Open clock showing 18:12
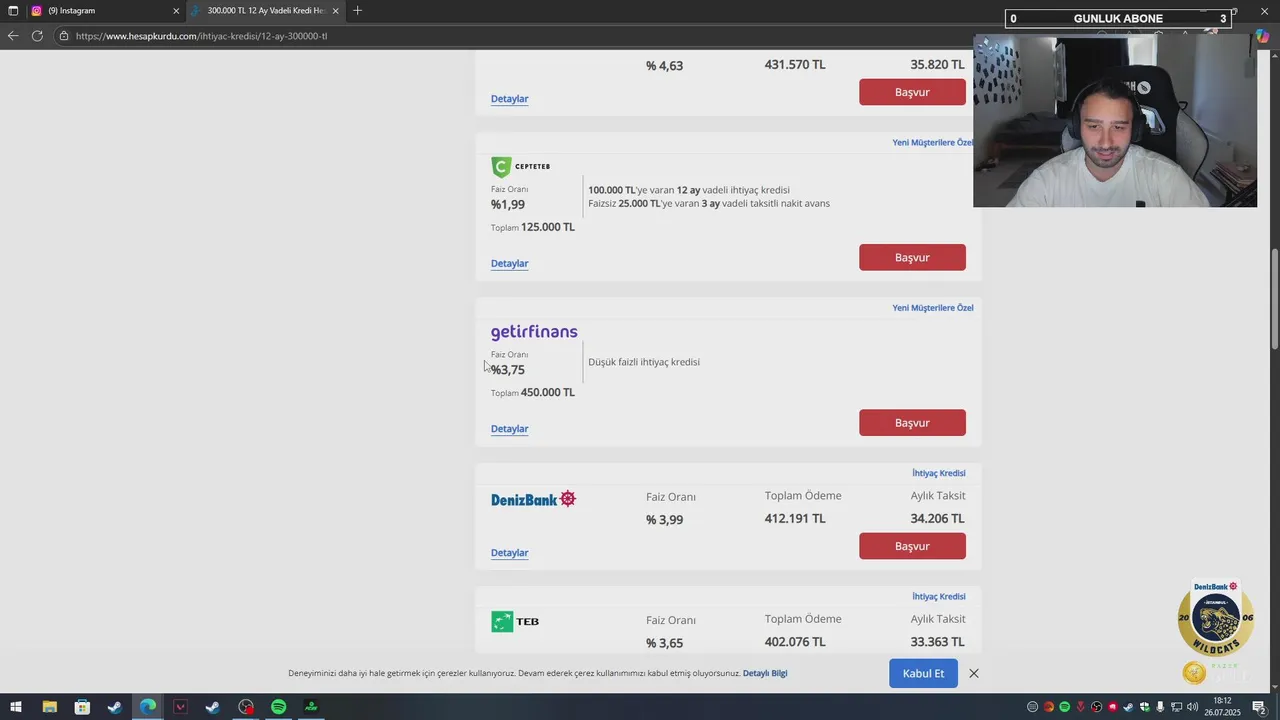 click(x=1222, y=707)
